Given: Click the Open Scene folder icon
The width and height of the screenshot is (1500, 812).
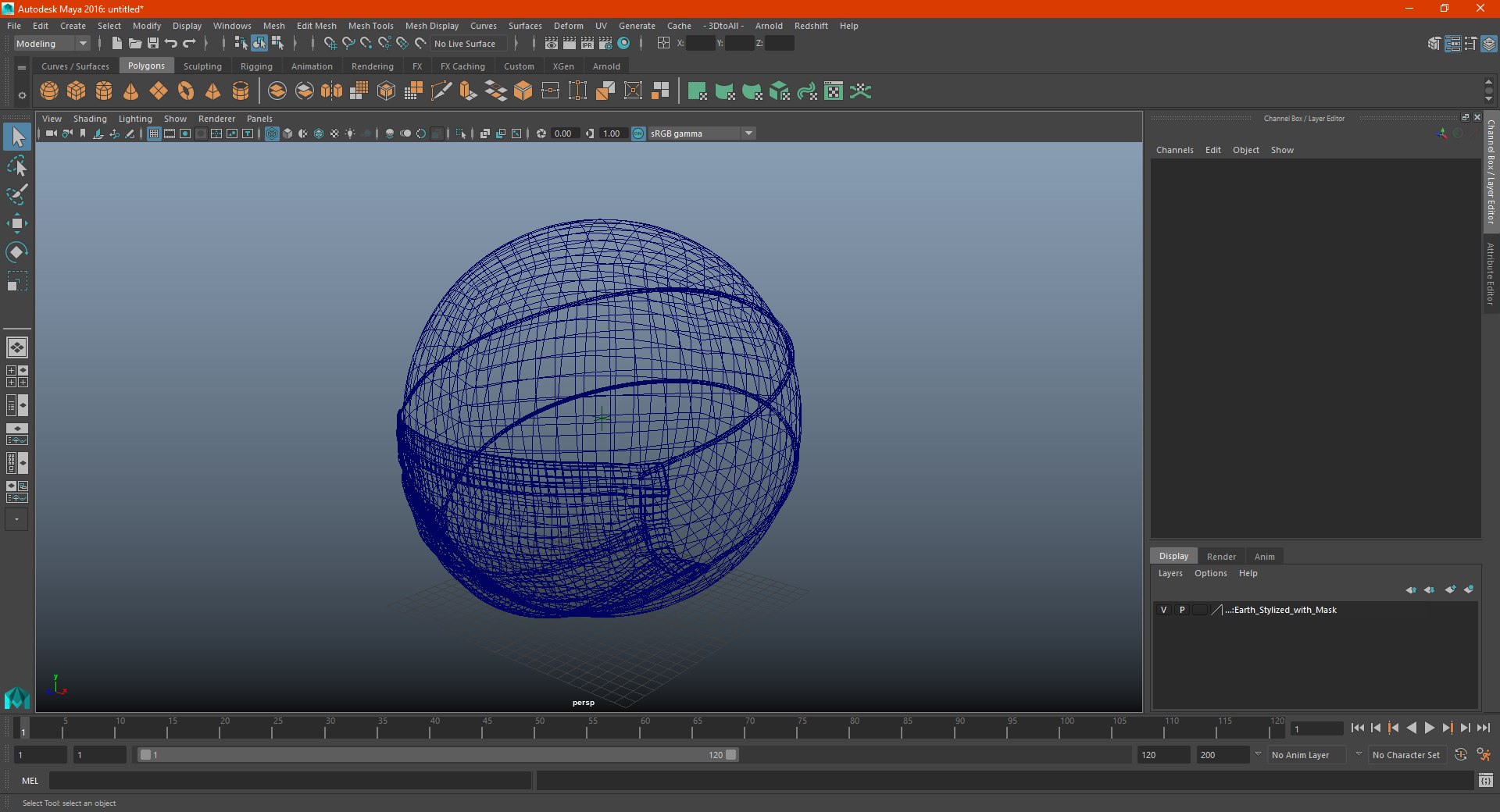Looking at the screenshot, I should pyautogui.click(x=134, y=44).
